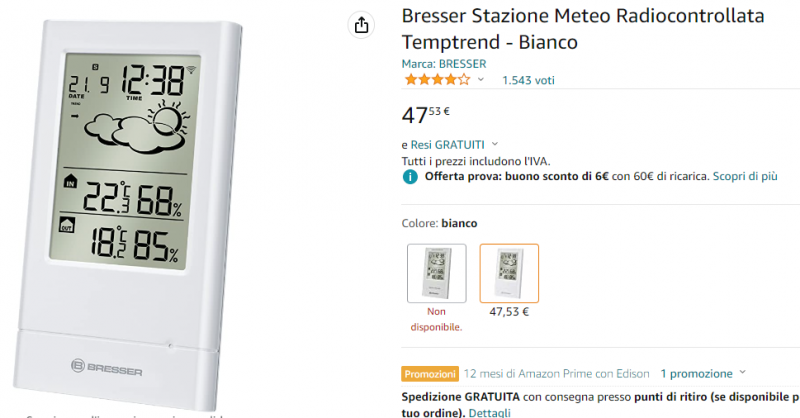Click the Colore: bianco label

439,223
